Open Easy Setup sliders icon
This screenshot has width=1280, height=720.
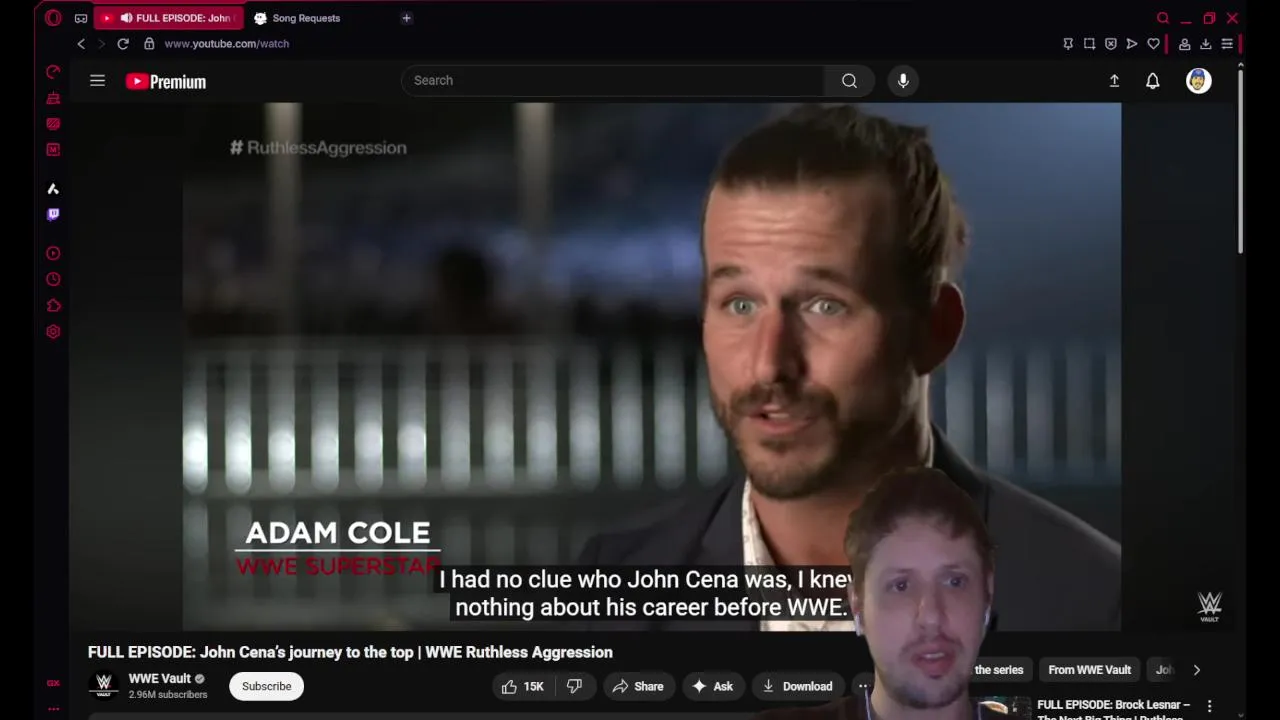pyautogui.click(x=1227, y=44)
